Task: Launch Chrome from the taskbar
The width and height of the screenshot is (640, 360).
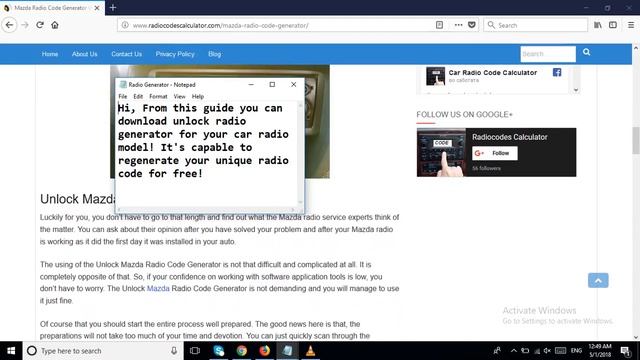Action: 242,351
